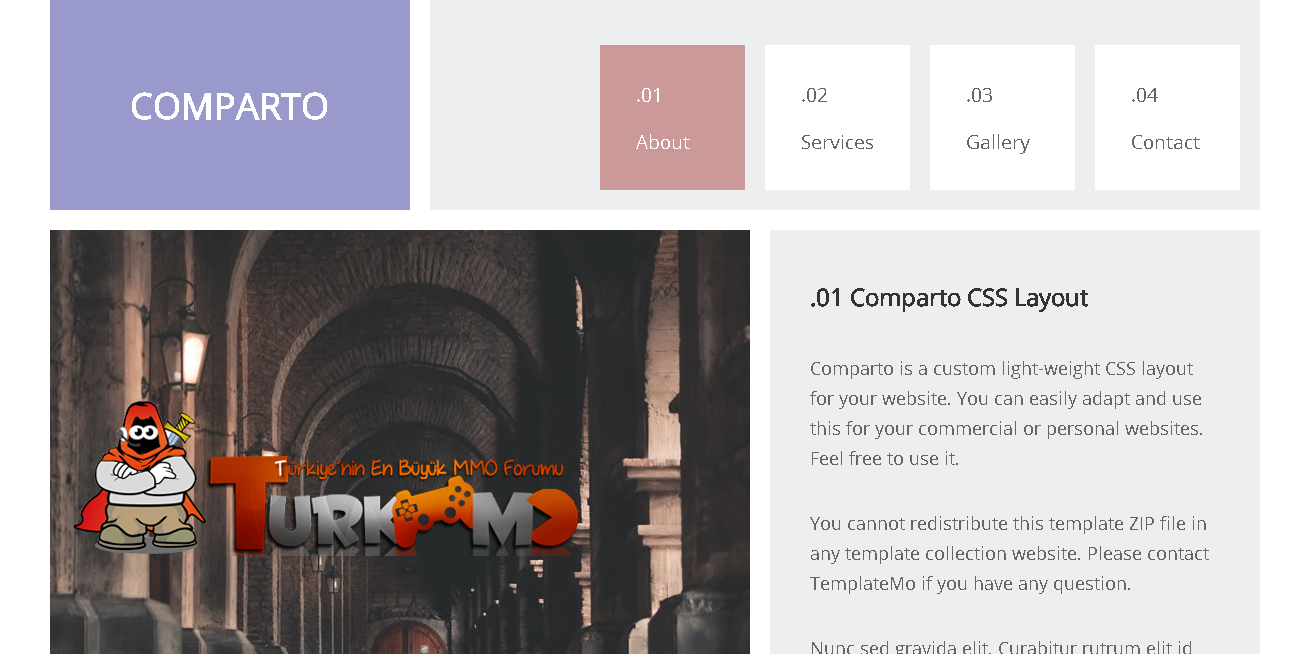Click the ".01 Comparto CSS Layout" heading
Viewport: 1310px width, 654px height.
tap(949, 298)
